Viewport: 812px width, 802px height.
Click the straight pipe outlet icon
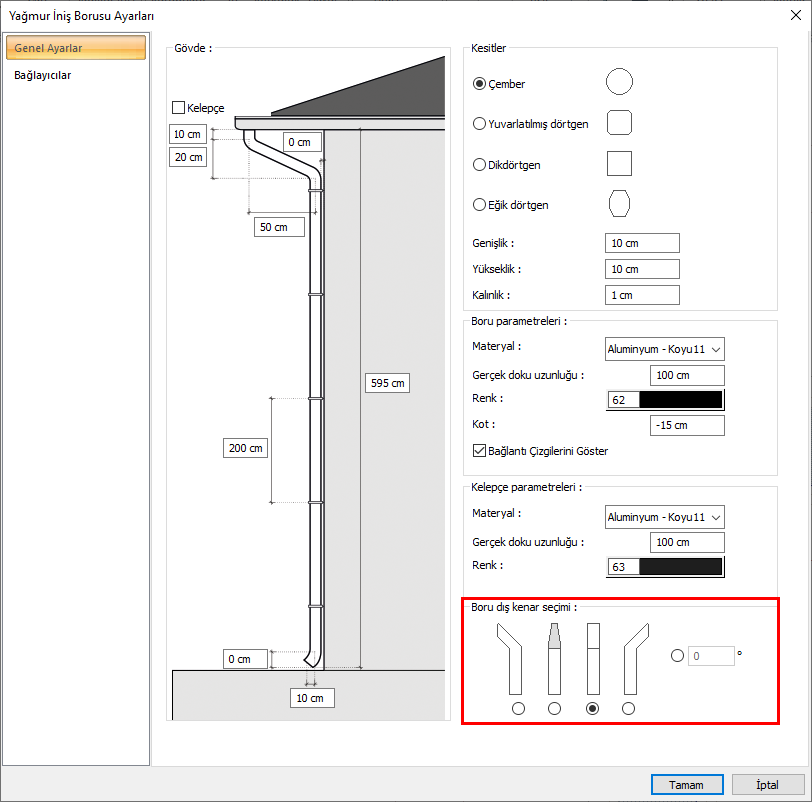click(592, 658)
